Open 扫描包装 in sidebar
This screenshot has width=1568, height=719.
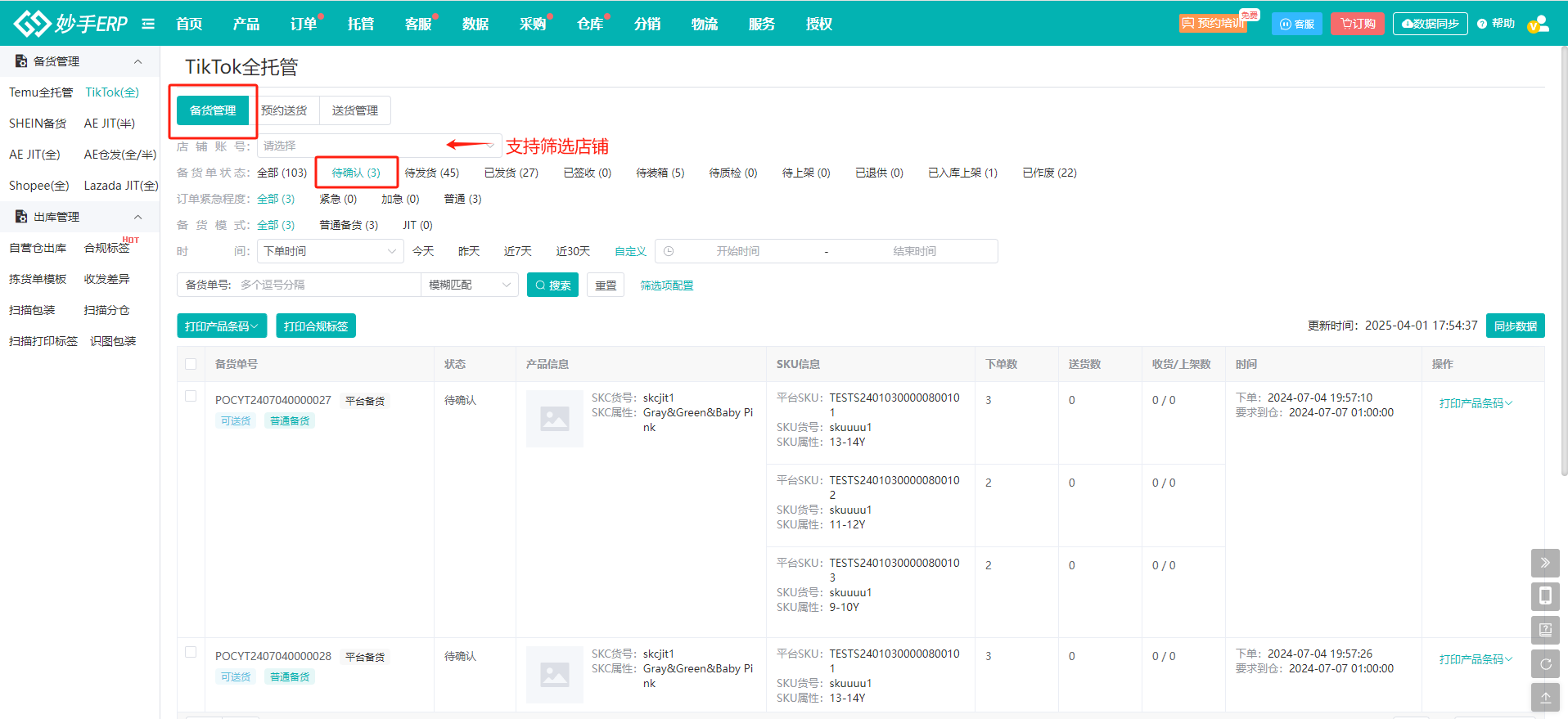(32, 310)
